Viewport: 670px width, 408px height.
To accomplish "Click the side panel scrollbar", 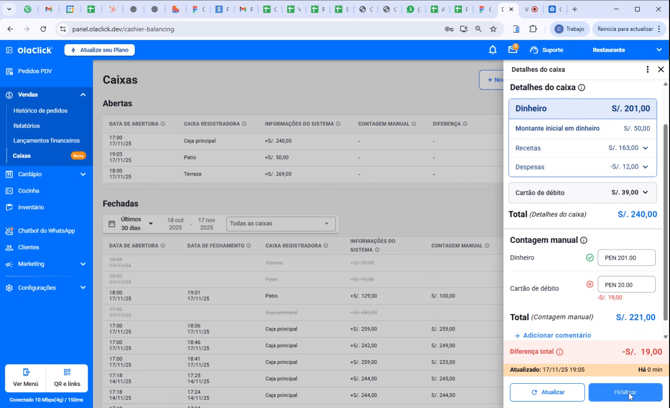I will tap(665, 222).
